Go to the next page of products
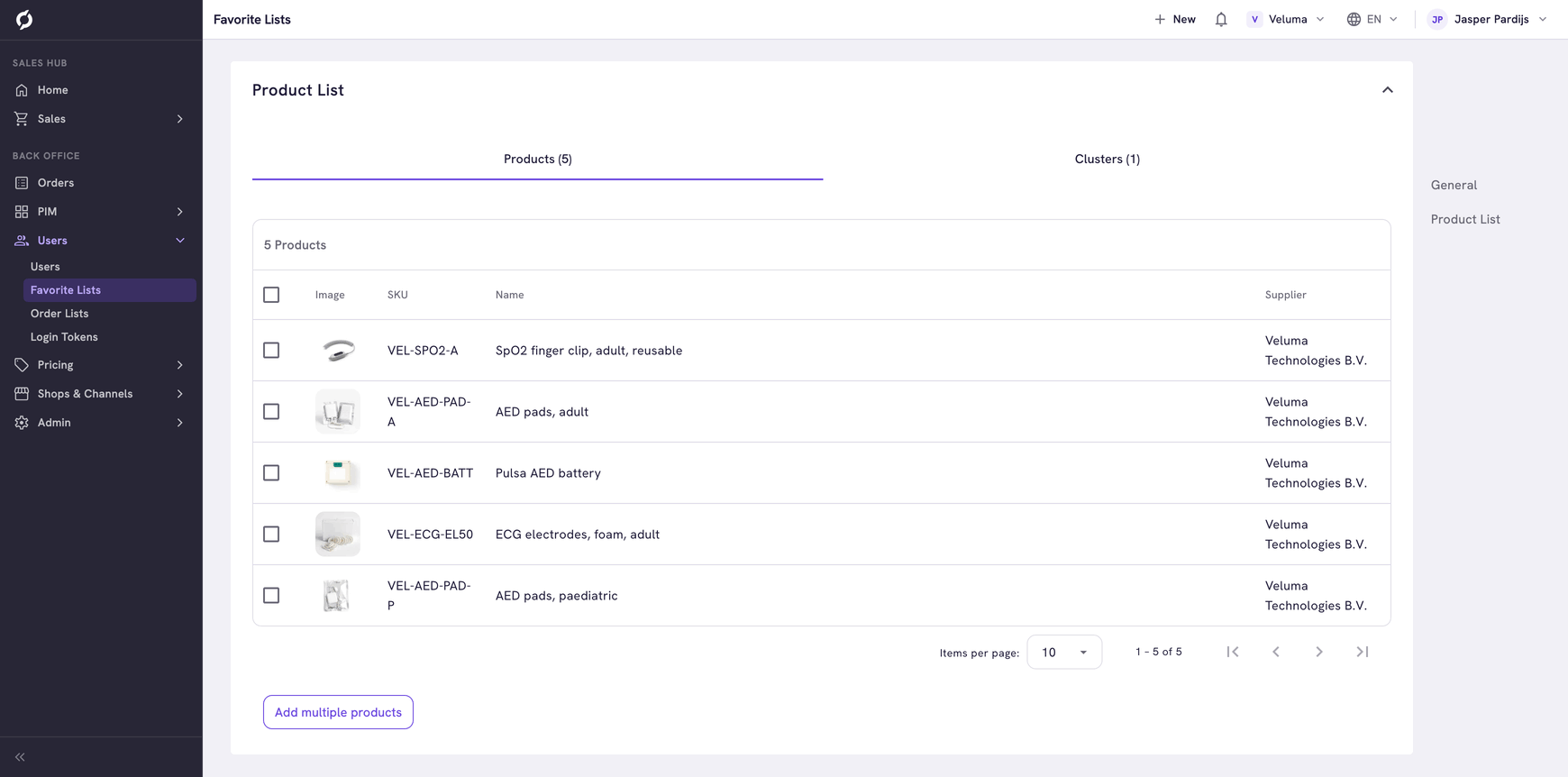 click(x=1319, y=652)
